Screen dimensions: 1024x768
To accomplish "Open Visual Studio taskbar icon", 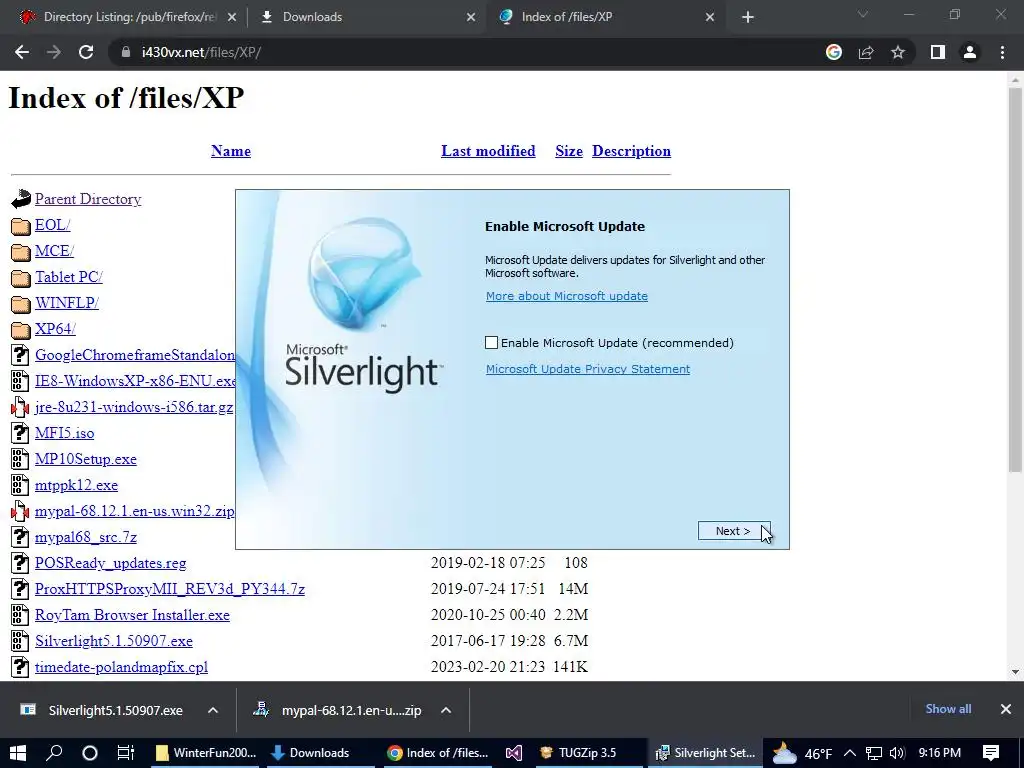I will pos(514,753).
